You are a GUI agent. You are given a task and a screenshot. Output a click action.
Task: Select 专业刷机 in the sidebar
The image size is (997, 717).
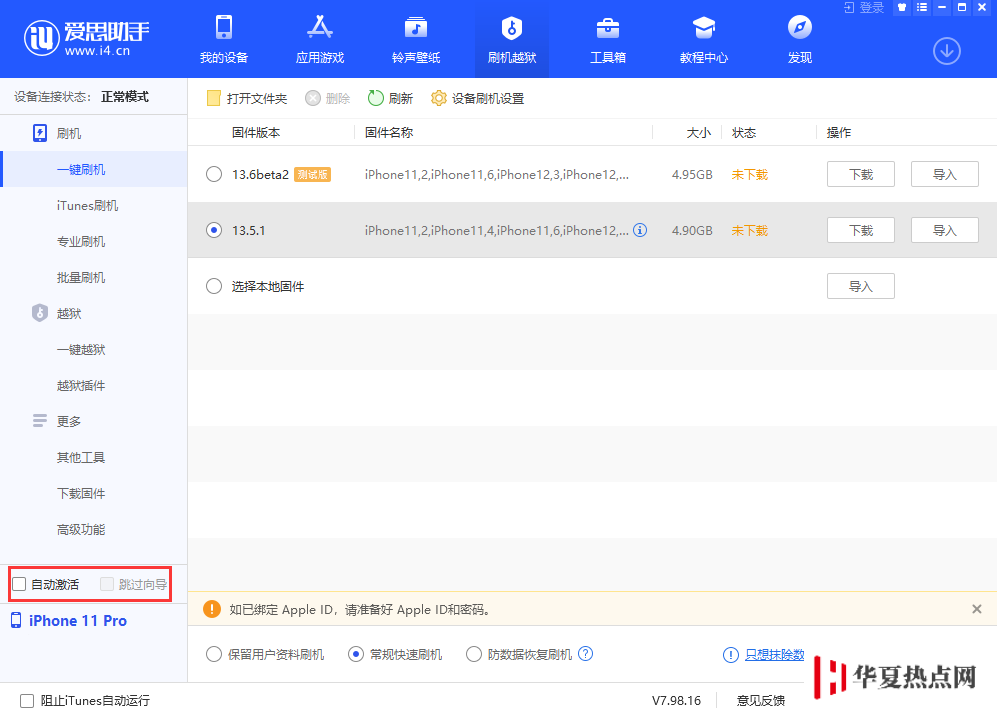point(81,242)
